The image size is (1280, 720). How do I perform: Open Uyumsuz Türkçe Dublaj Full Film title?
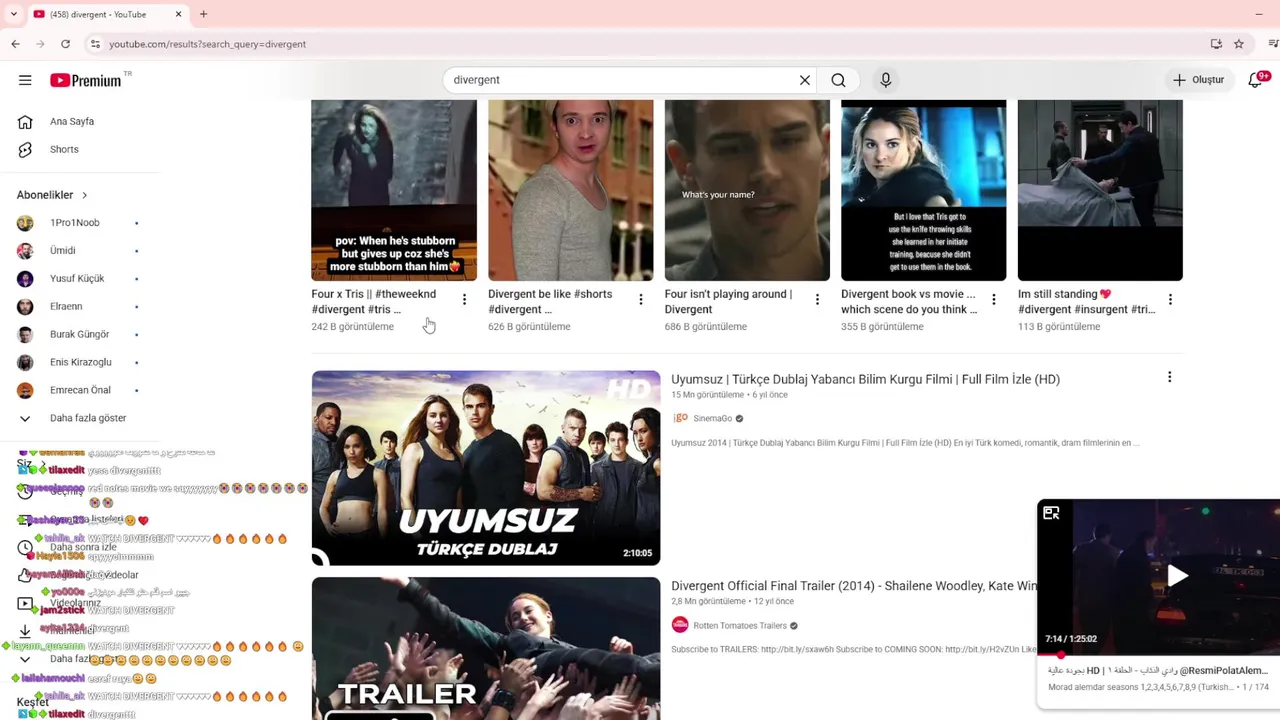[x=865, y=380]
